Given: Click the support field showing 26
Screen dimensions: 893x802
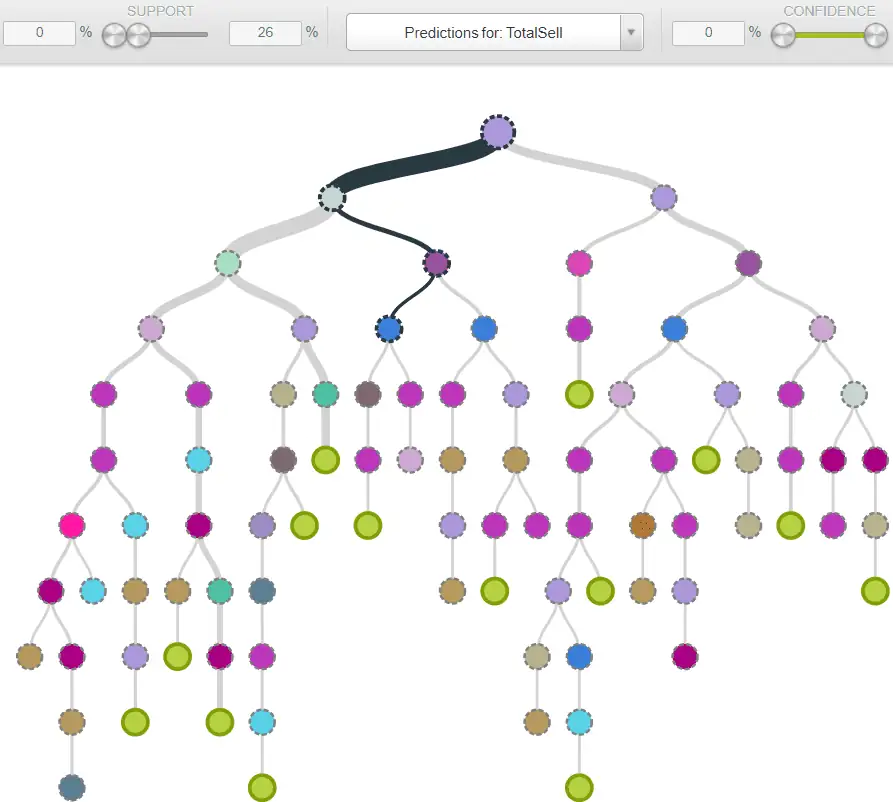Looking at the screenshot, I should [265, 32].
